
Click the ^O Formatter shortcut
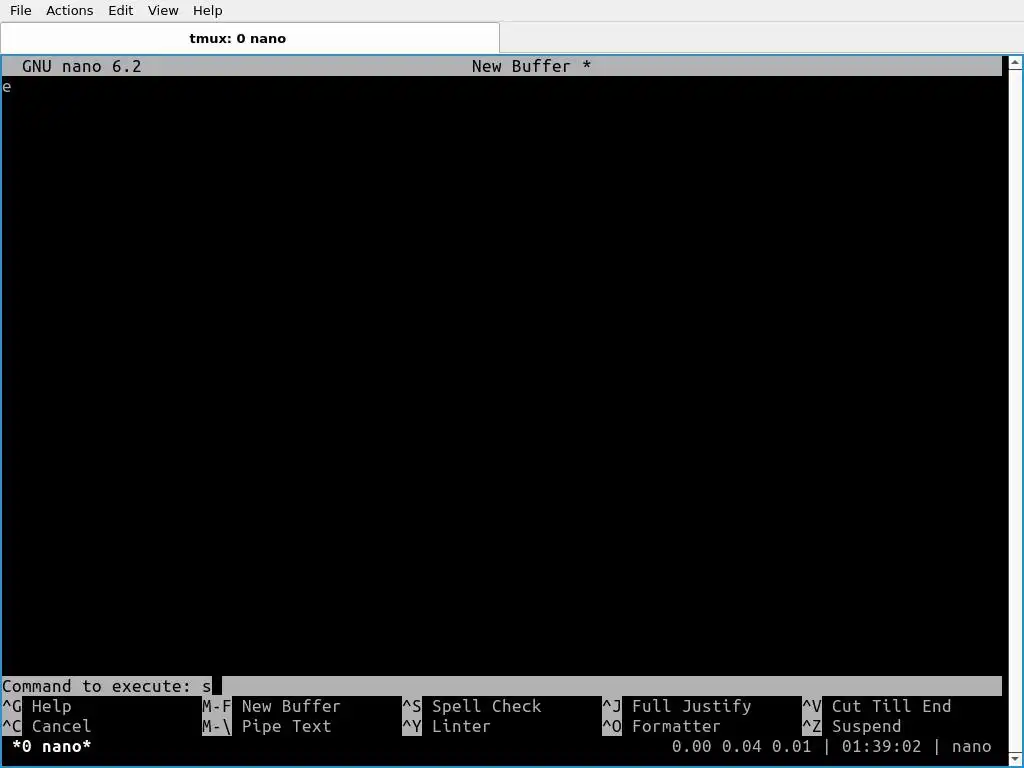(662, 726)
